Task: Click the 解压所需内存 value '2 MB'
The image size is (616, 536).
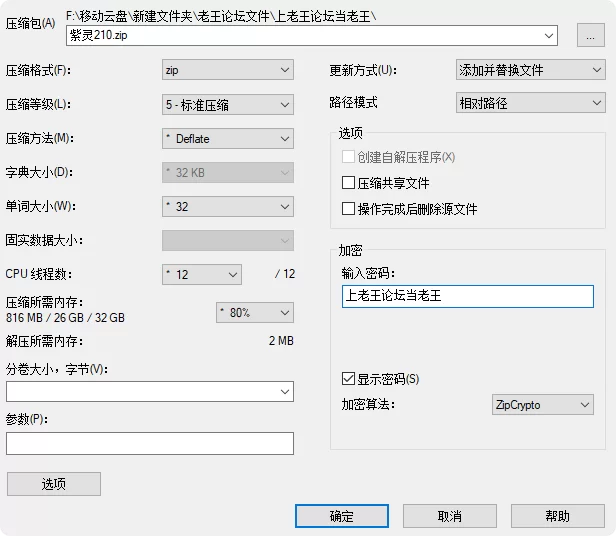Action: click(x=281, y=341)
